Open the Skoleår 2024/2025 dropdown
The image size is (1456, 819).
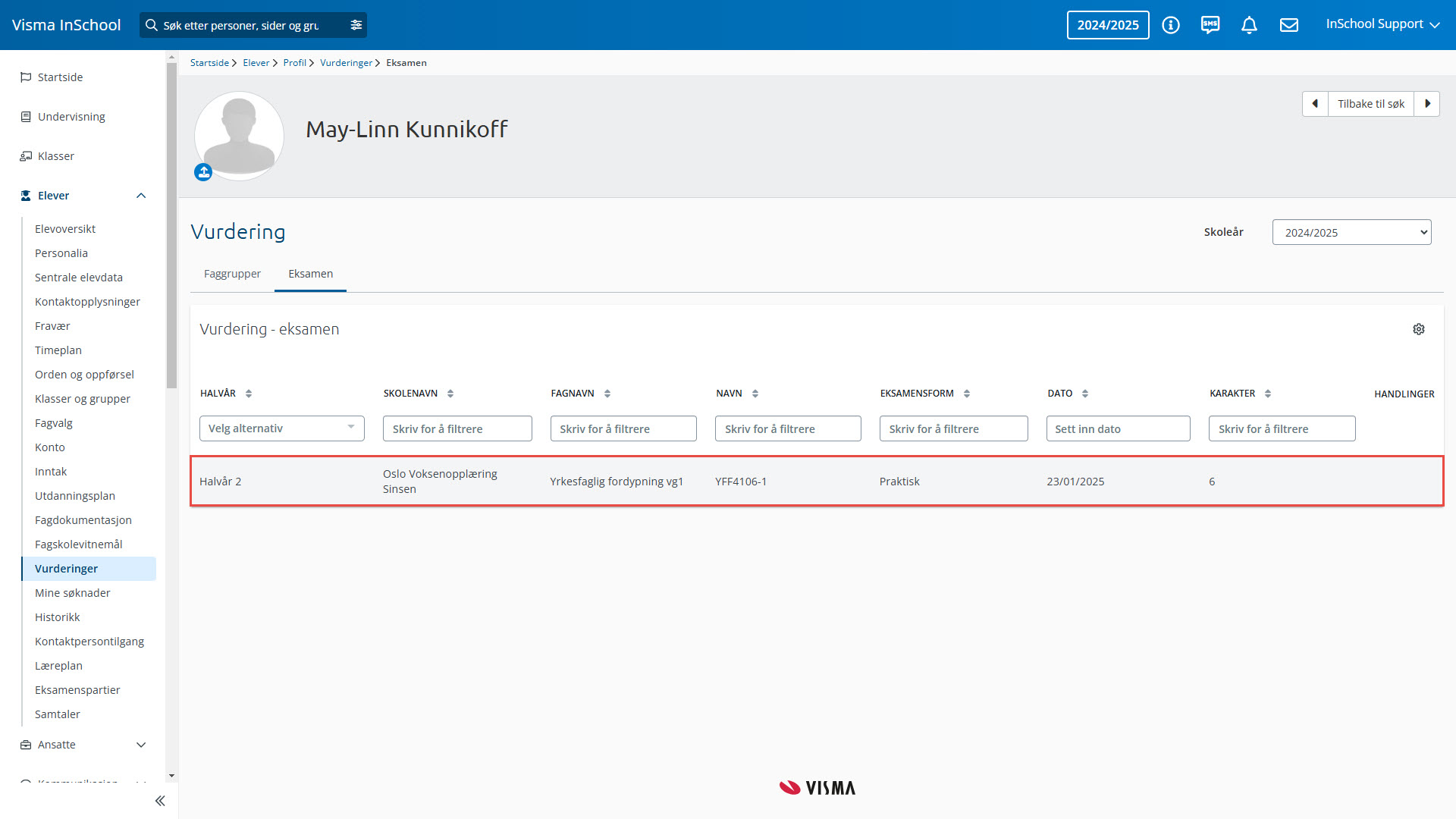(x=1351, y=232)
